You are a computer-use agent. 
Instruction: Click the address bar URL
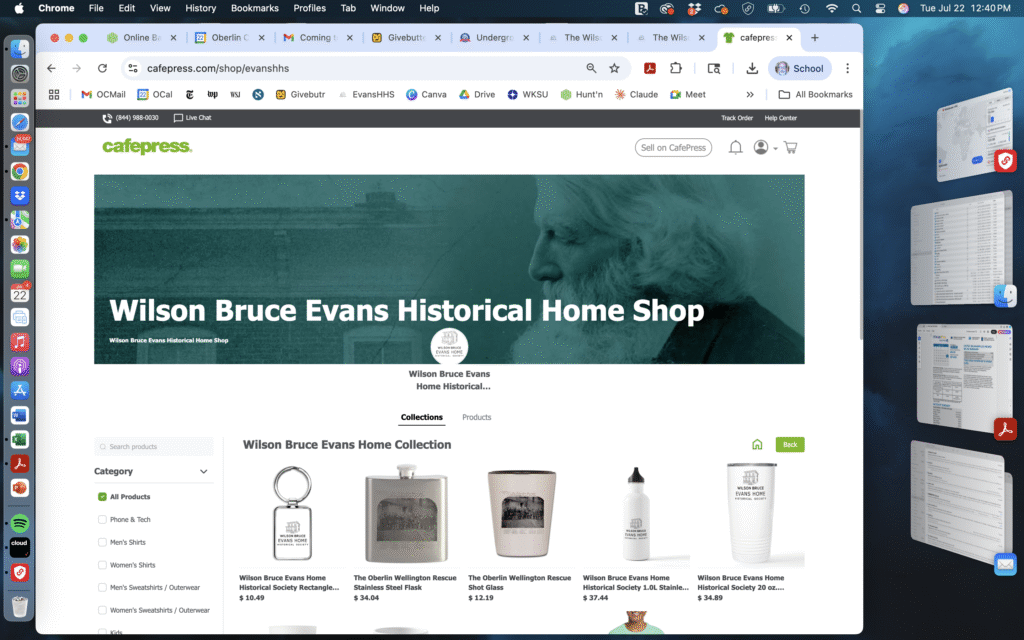pyautogui.click(x=217, y=69)
